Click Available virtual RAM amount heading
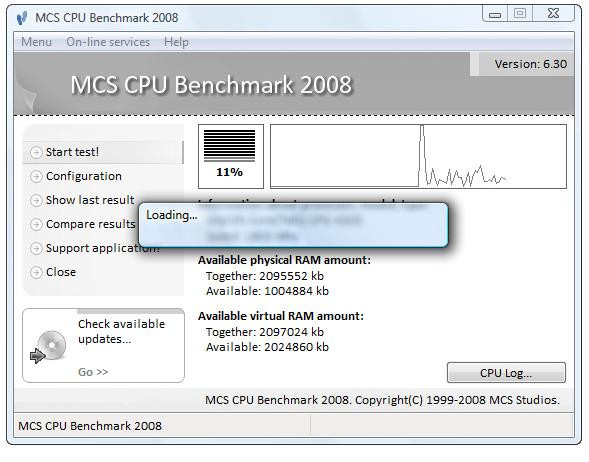This screenshot has height=462, width=589. point(281,316)
